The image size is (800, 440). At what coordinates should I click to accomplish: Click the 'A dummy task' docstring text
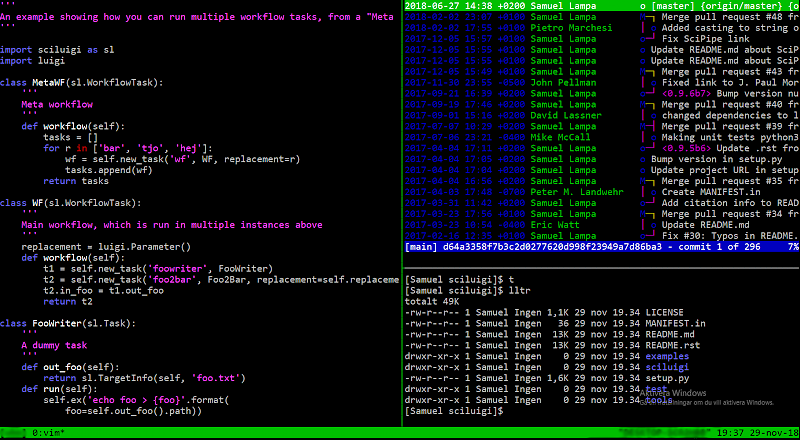54,345
